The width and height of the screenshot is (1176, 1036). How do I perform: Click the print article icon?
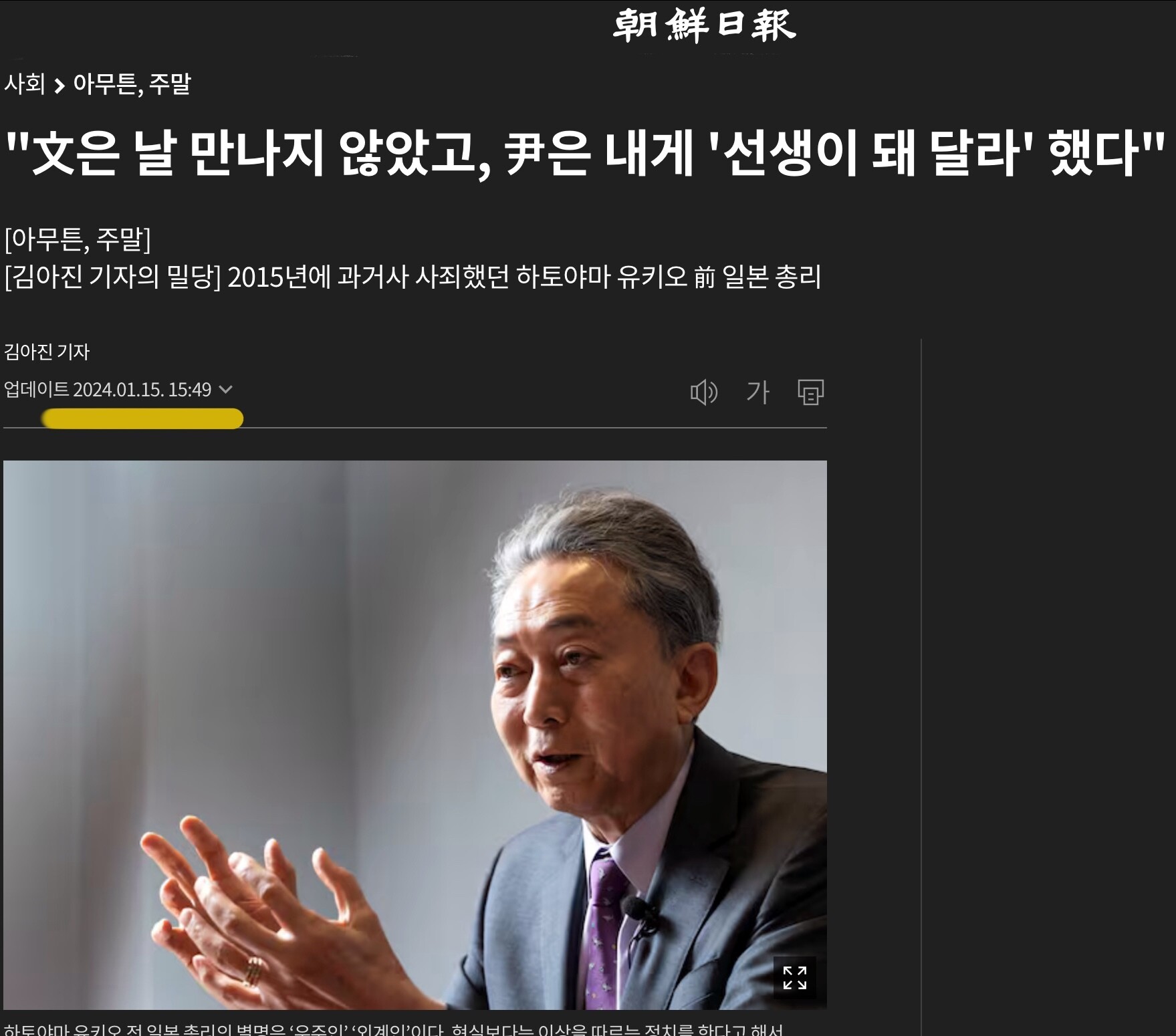click(x=810, y=392)
